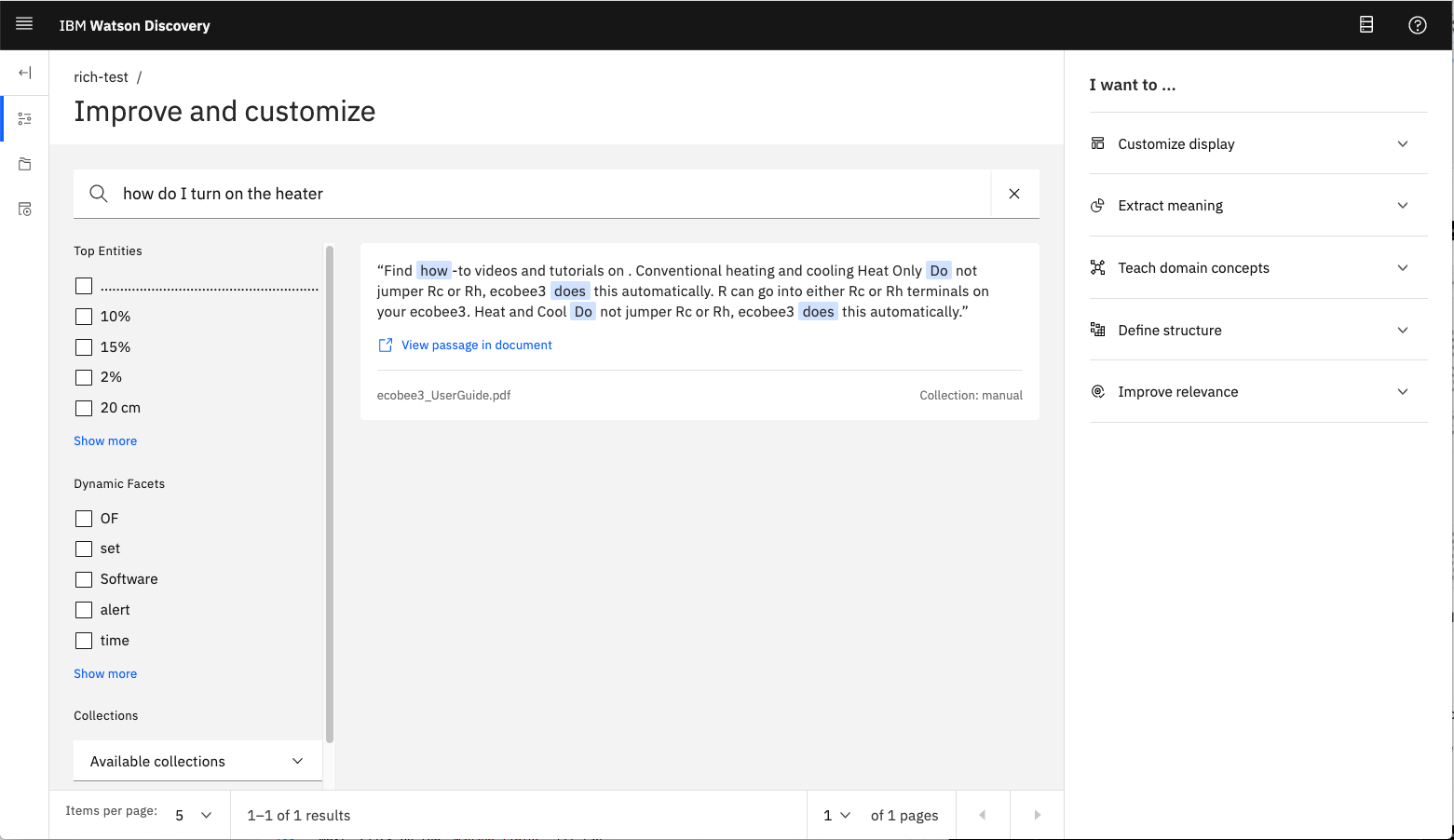Click the Improve relevance icon
The height and width of the screenshot is (840, 1454).
point(1098,392)
